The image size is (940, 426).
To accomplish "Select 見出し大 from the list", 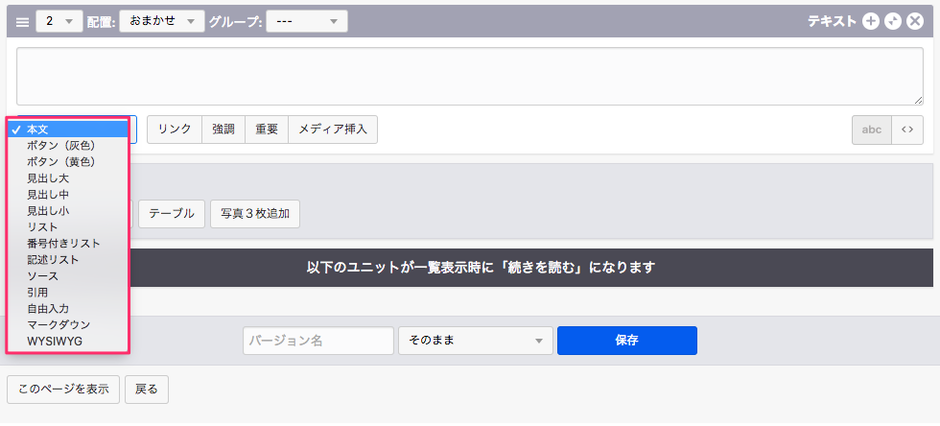I will click(x=68, y=178).
